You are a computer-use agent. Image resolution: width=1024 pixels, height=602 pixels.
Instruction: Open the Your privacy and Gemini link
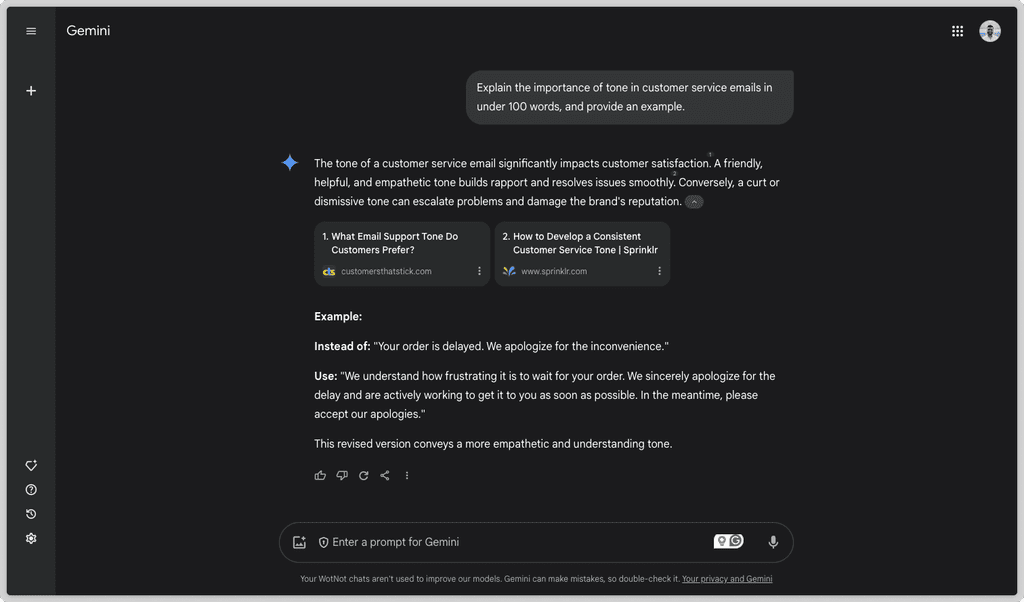coord(729,578)
